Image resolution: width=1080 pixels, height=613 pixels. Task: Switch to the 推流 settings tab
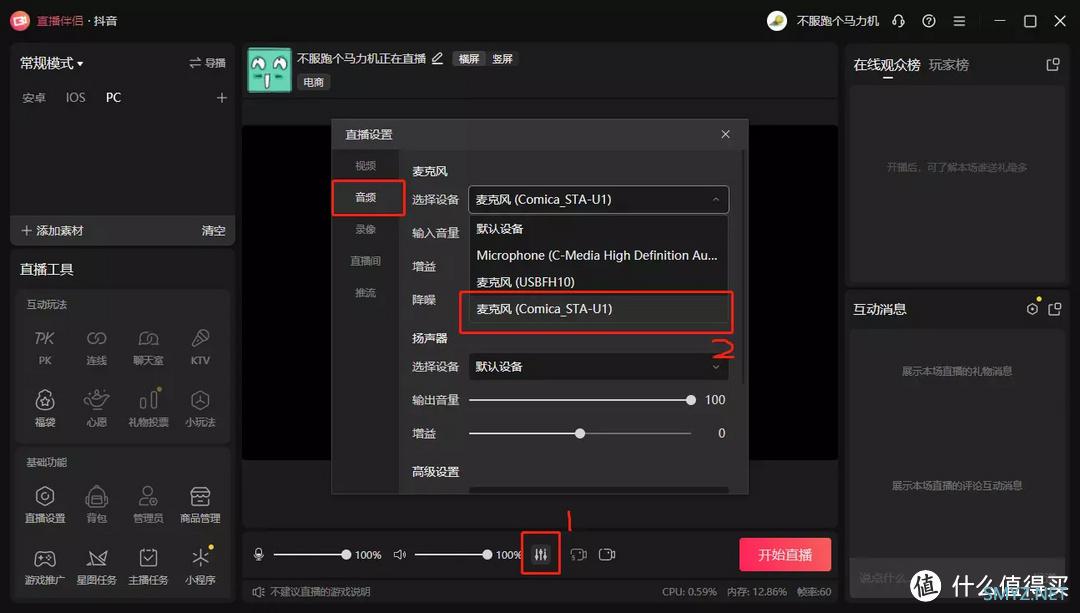click(x=366, y=292)
